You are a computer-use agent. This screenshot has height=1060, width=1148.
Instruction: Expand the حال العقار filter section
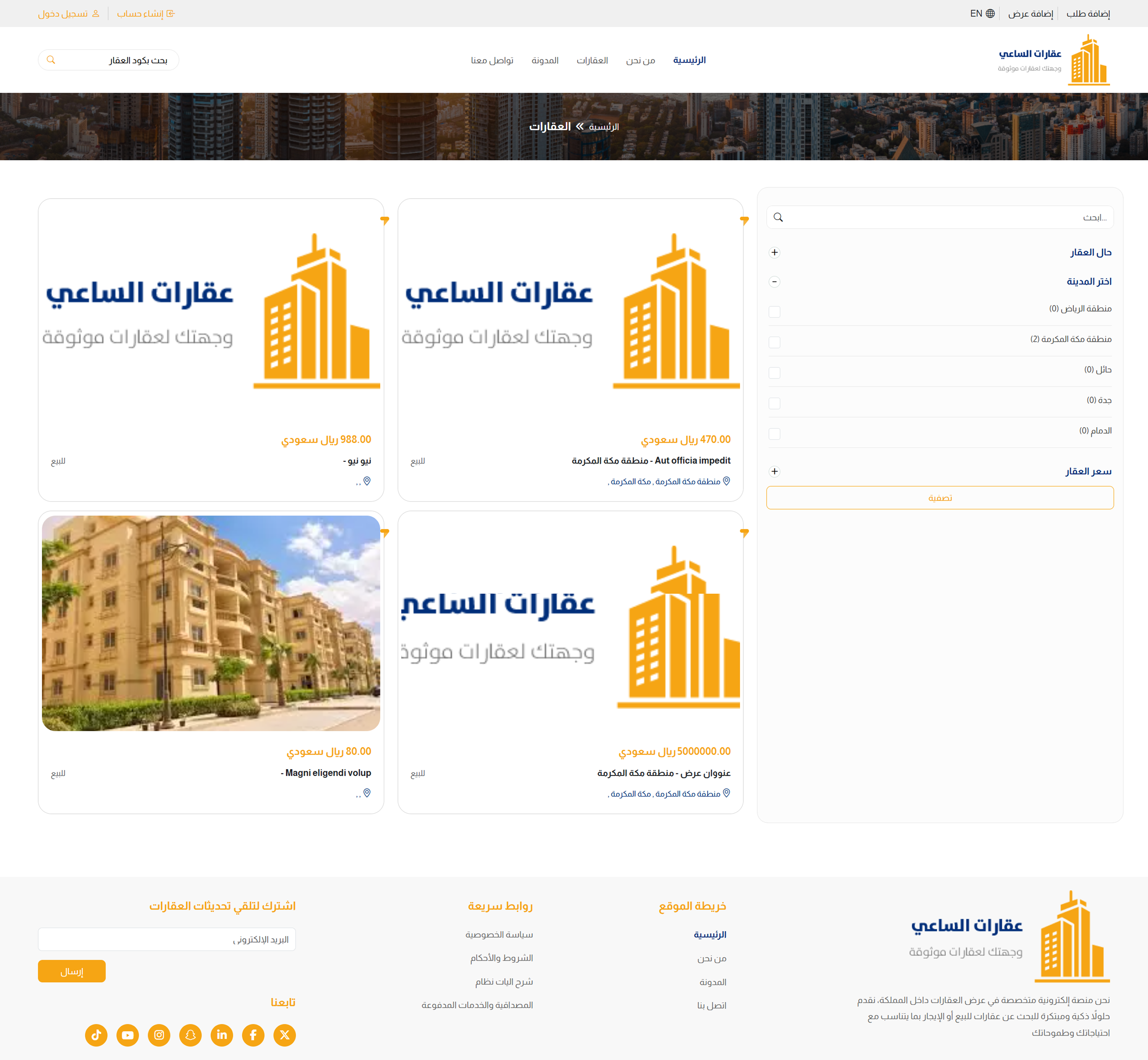pos(774,252)
